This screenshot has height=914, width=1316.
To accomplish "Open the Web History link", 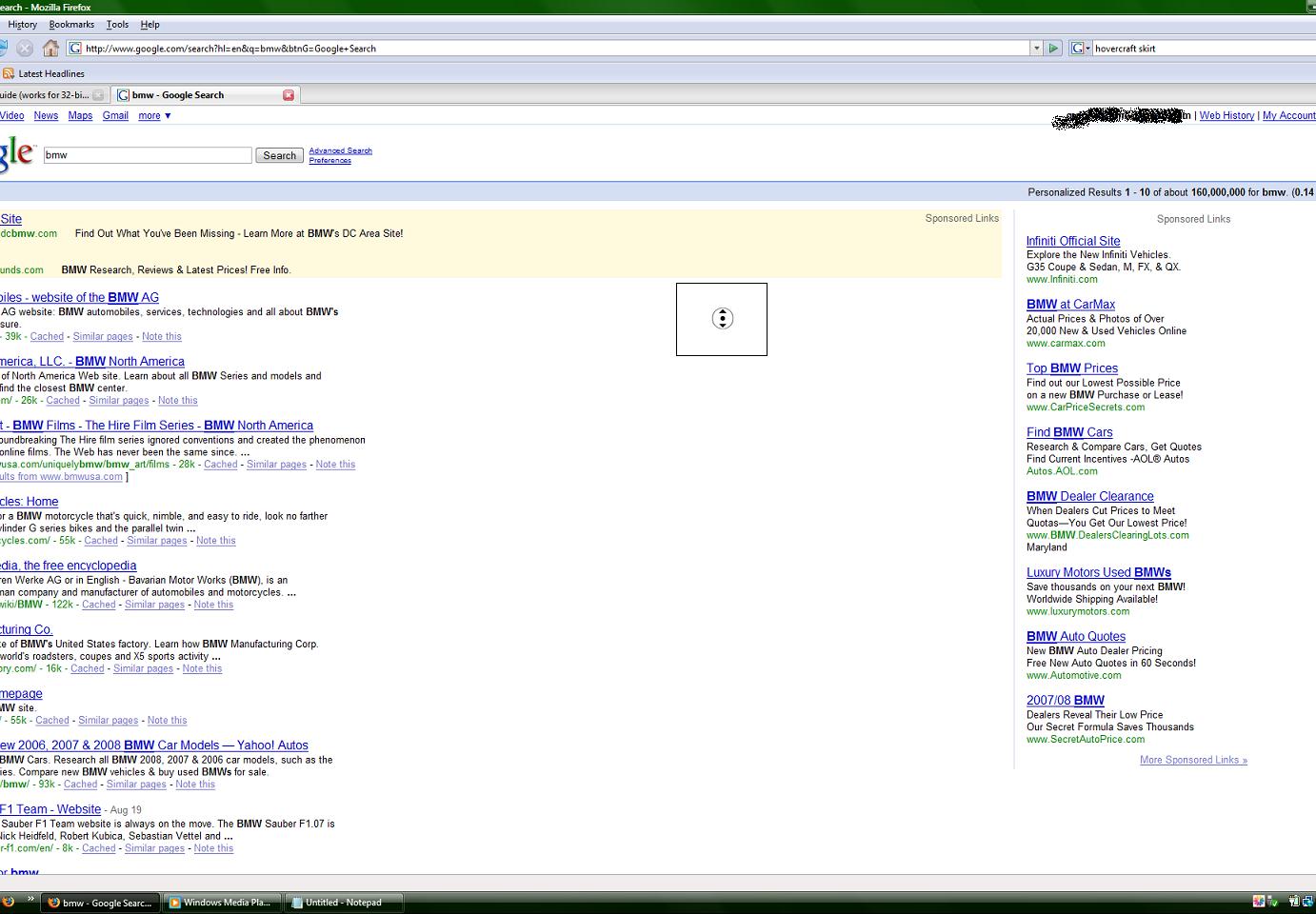I will click(x=1226, y=115).
